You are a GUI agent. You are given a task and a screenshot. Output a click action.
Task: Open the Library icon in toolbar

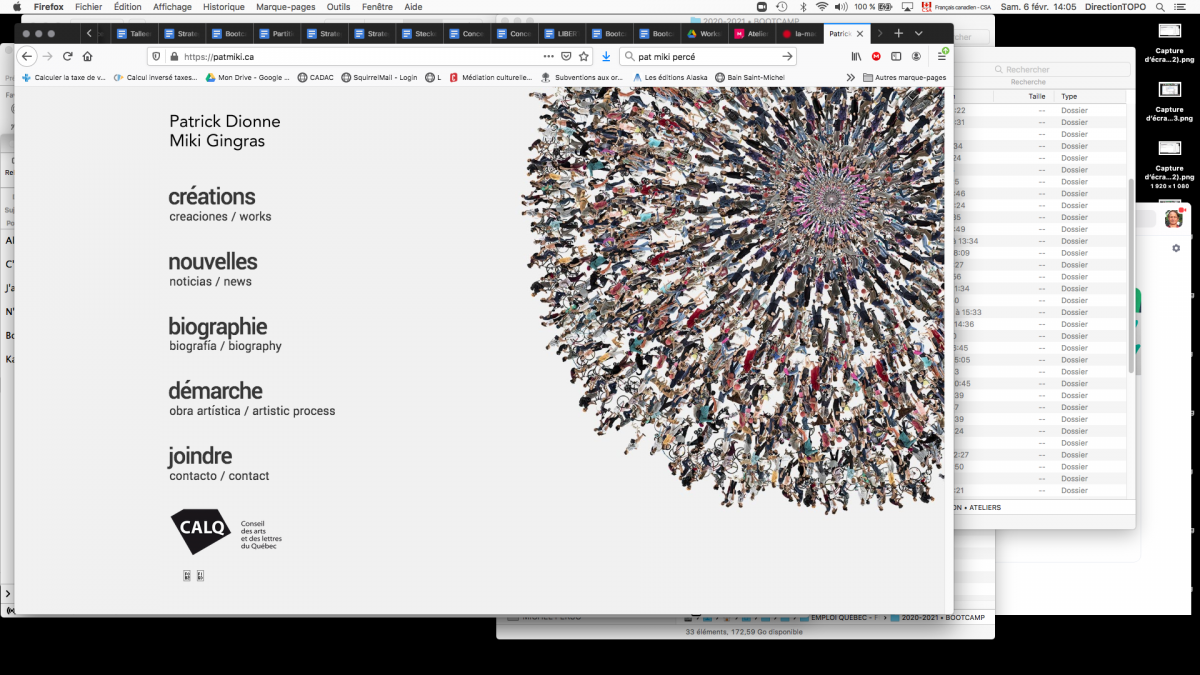[857, 57]
